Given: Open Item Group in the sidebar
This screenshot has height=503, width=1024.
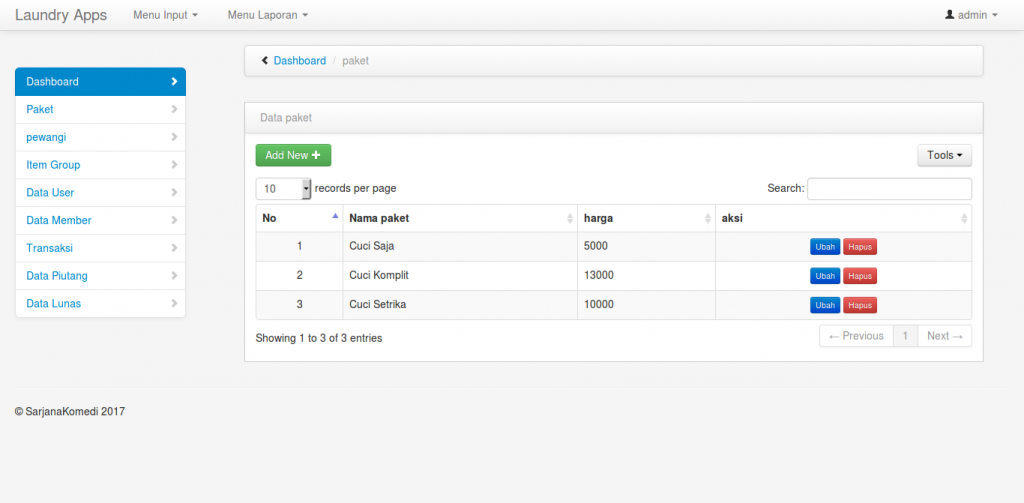Looking at the screenshot, I should point(101,165).
